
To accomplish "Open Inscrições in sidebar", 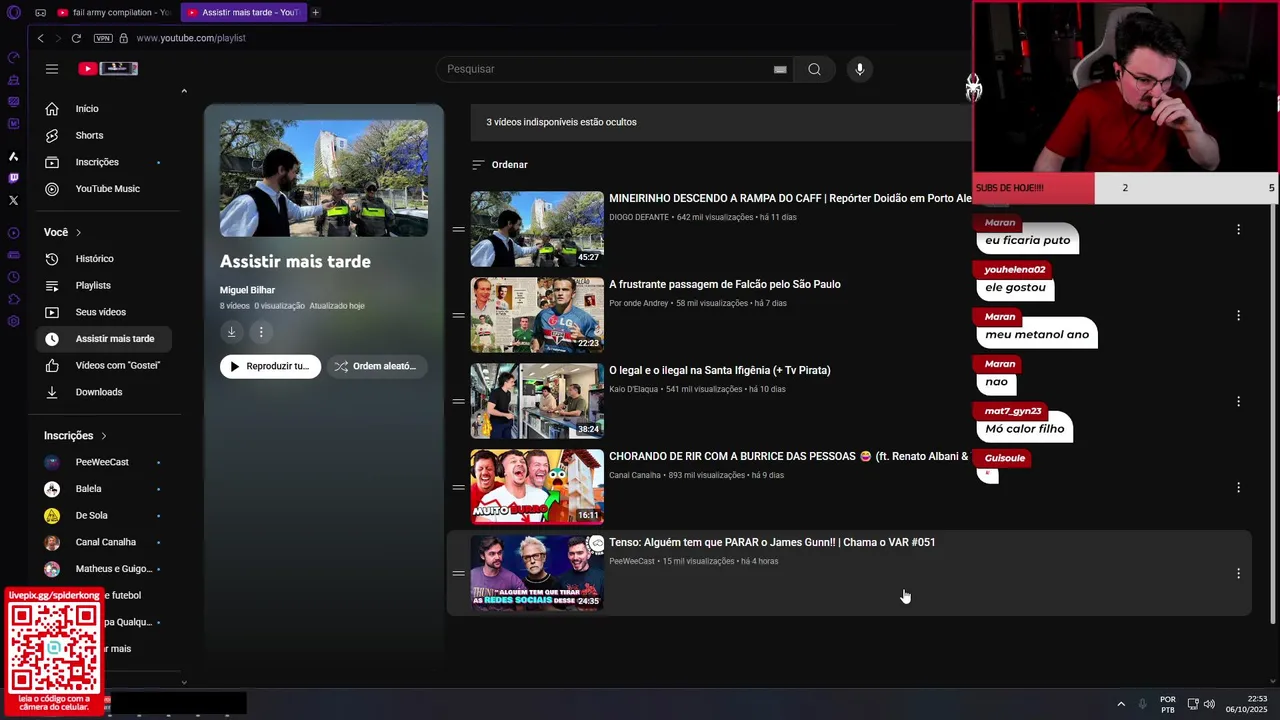I will [104, 162].
